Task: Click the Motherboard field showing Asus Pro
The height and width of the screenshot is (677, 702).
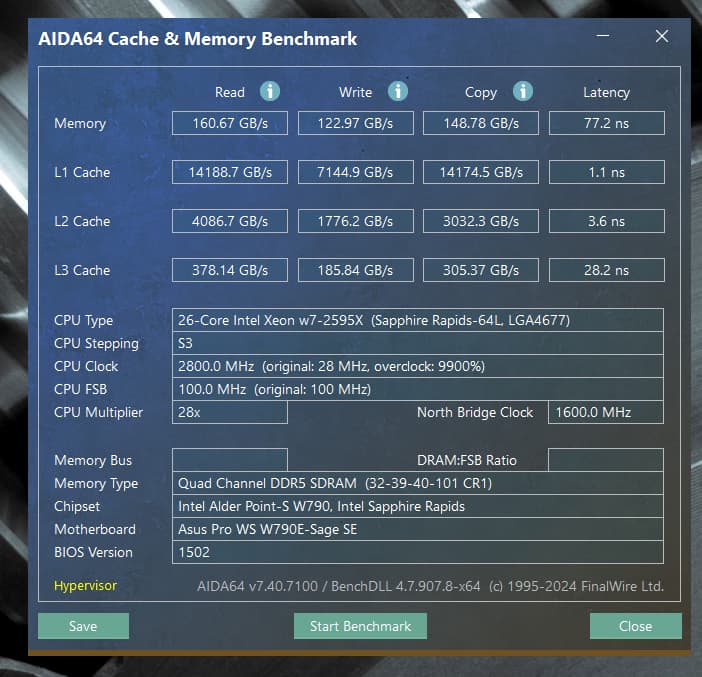Action: click(417, 529)
